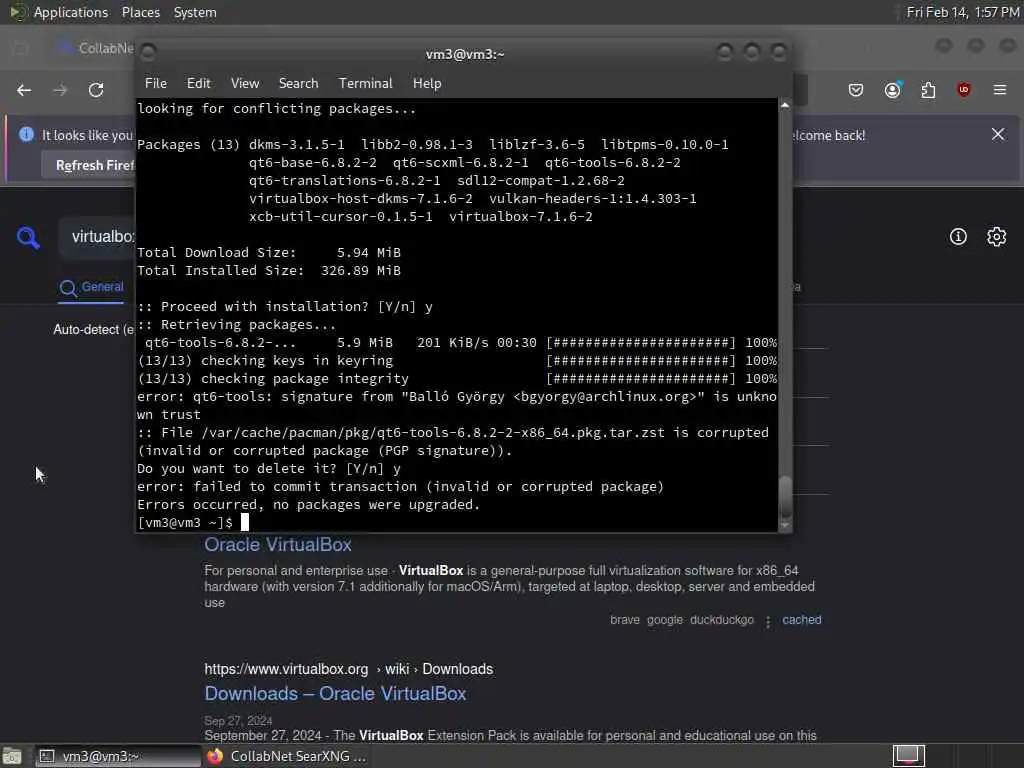Open SearXNG about info icon
The height and width of the screenshot is (768, 1024).
coord(958,236)
